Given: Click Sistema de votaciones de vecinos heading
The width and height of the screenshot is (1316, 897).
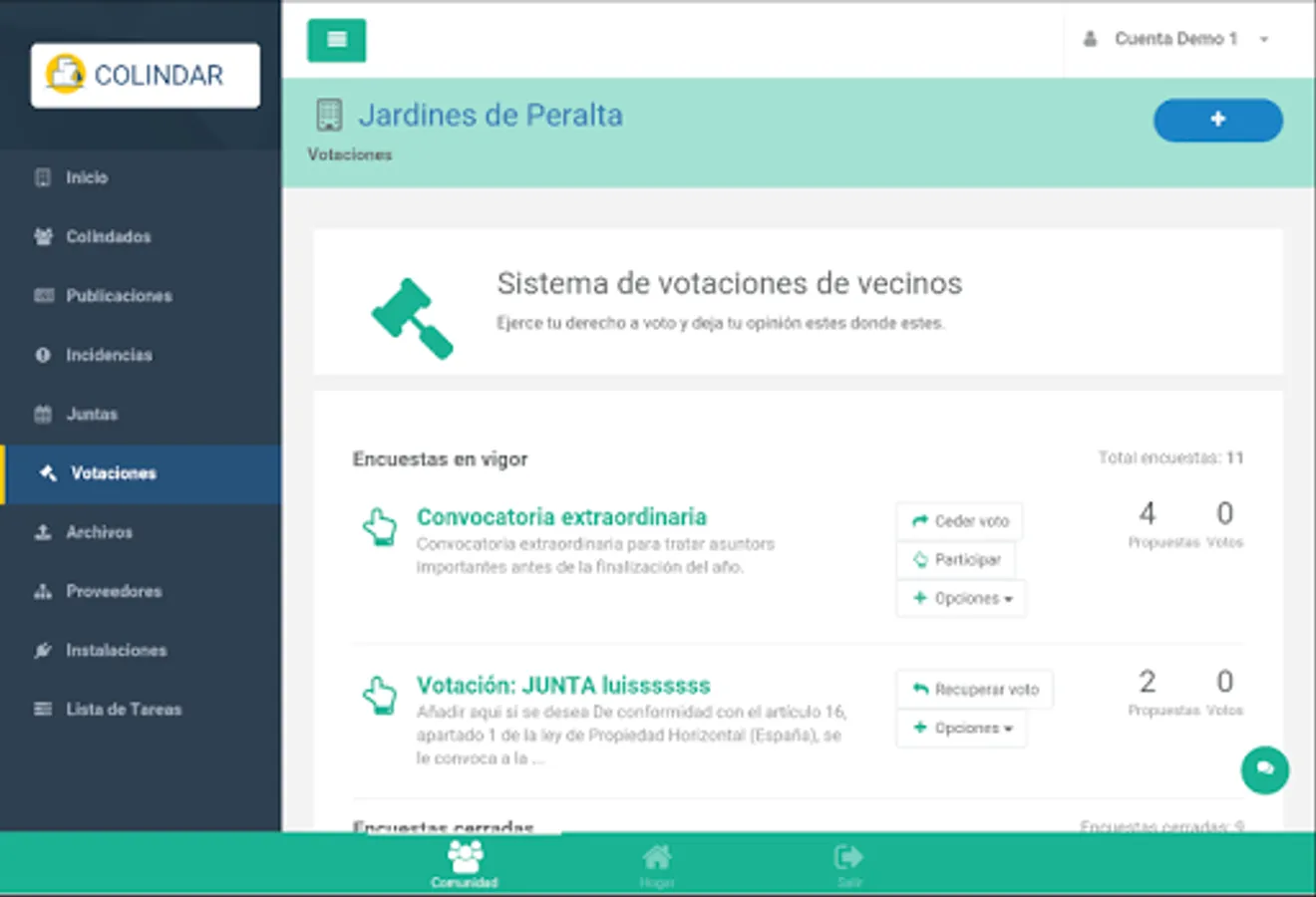Looking at the screenshot, I should [730, 283].
